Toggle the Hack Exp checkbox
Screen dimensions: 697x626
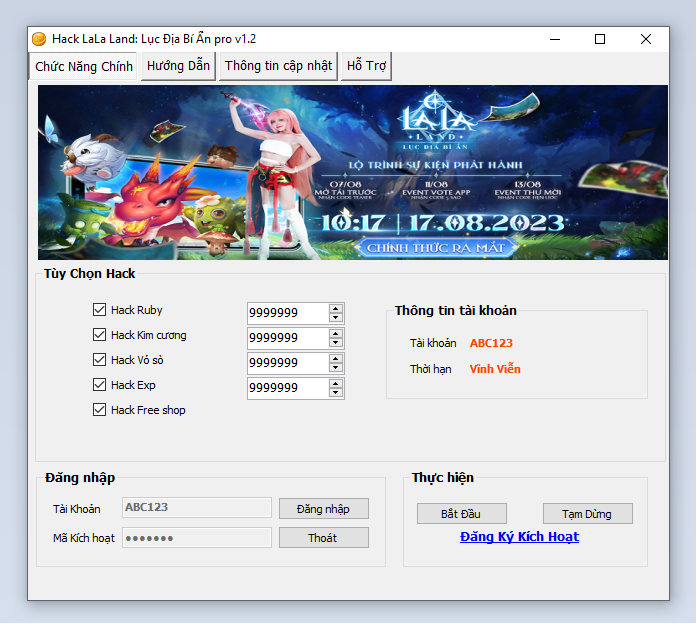pyautogui.click(x=99, y=385)
